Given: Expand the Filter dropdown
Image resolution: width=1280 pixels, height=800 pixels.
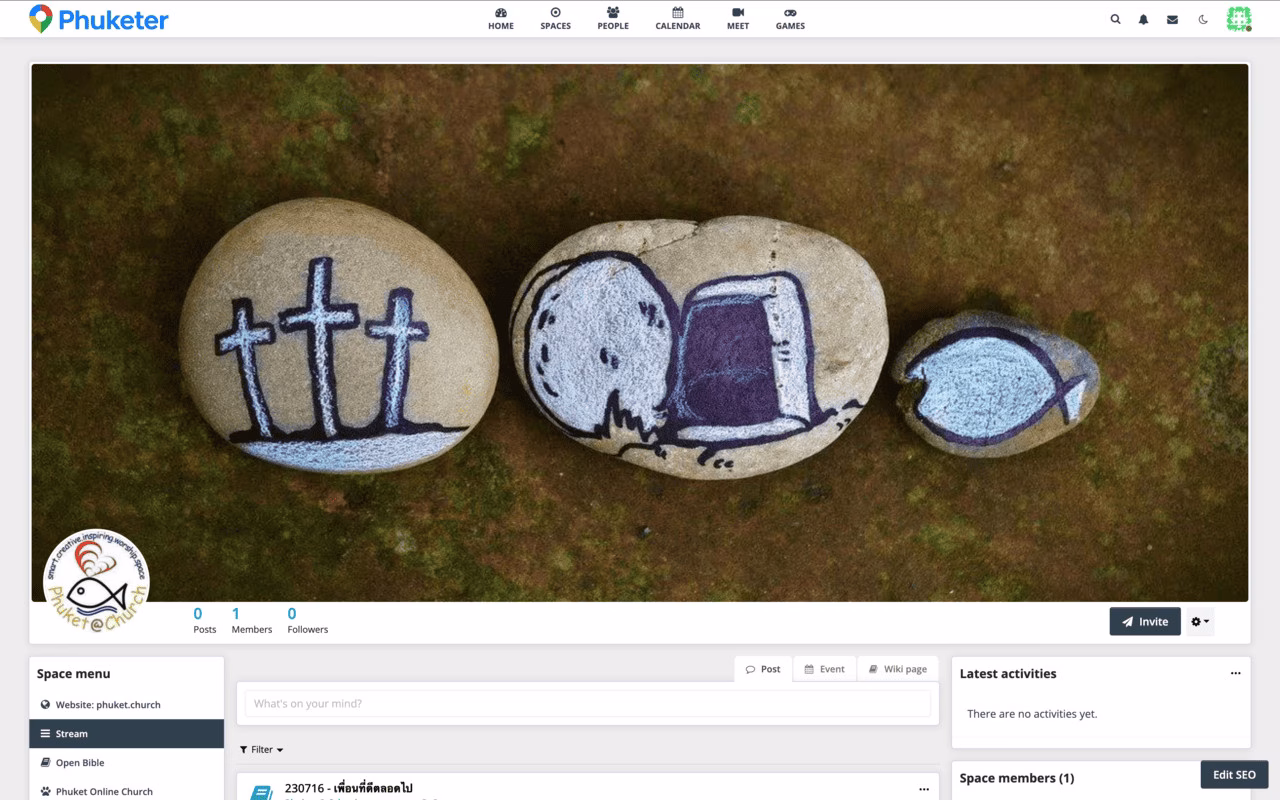Looking at the screenshot, I should pos(261,750).
